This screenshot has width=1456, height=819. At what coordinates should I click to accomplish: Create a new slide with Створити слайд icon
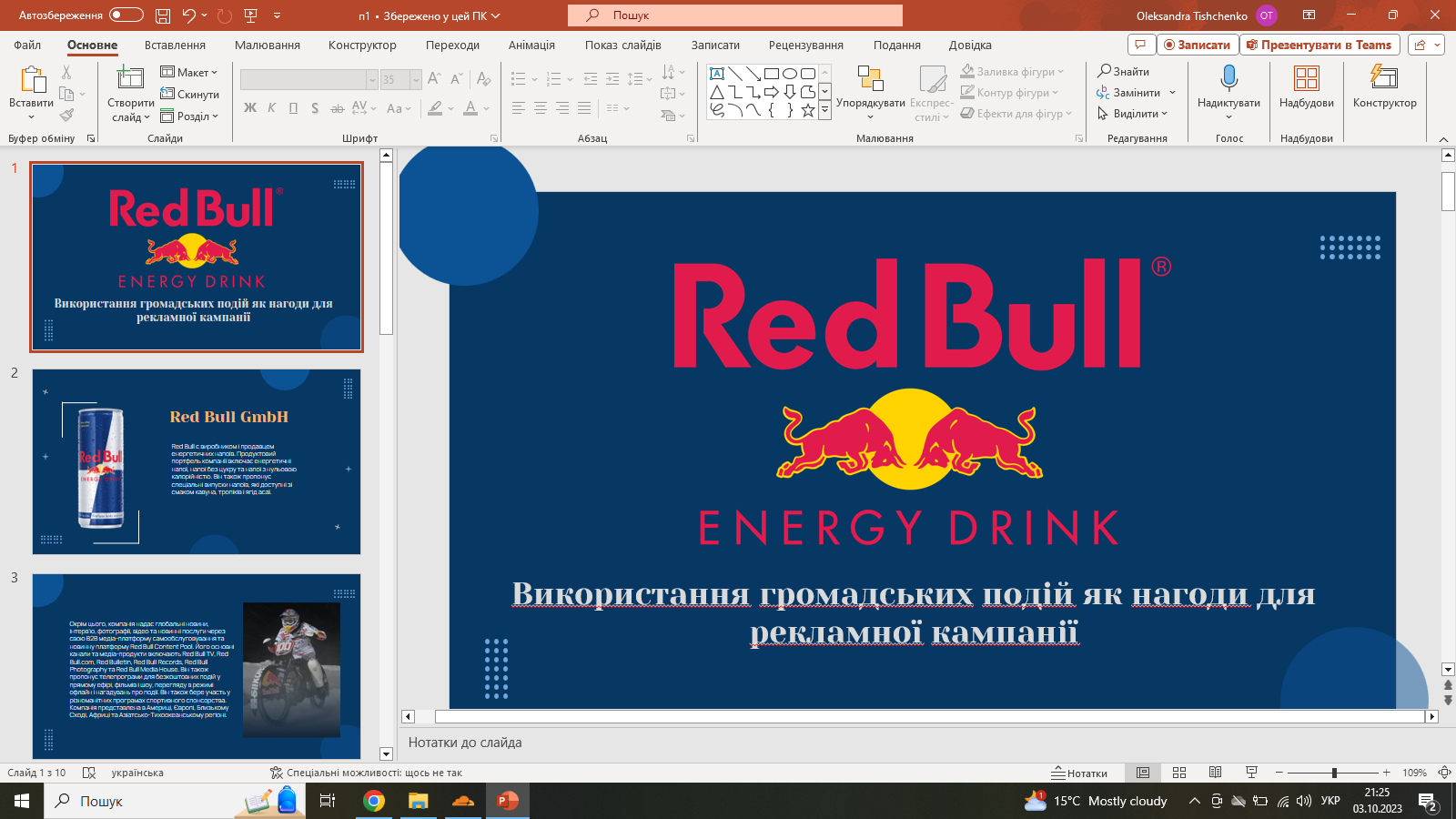point(130,78)
